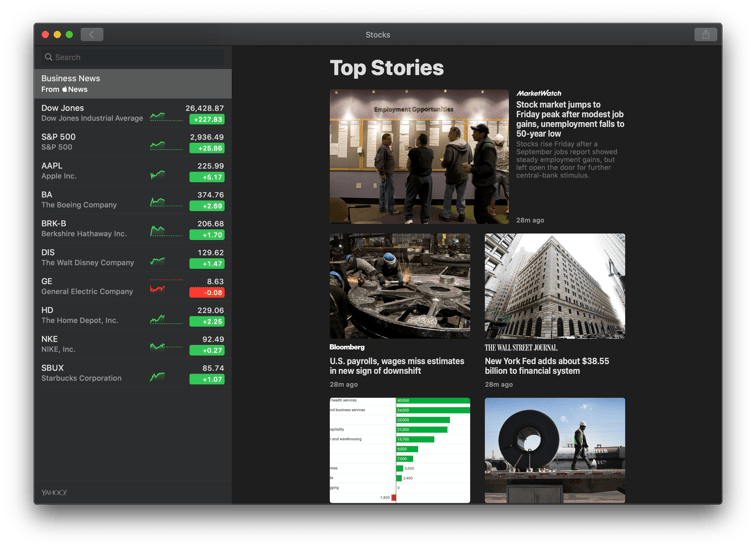Click the GE price 8.63
This screenshot has height=549, width=756.
[x=215, y=281]
